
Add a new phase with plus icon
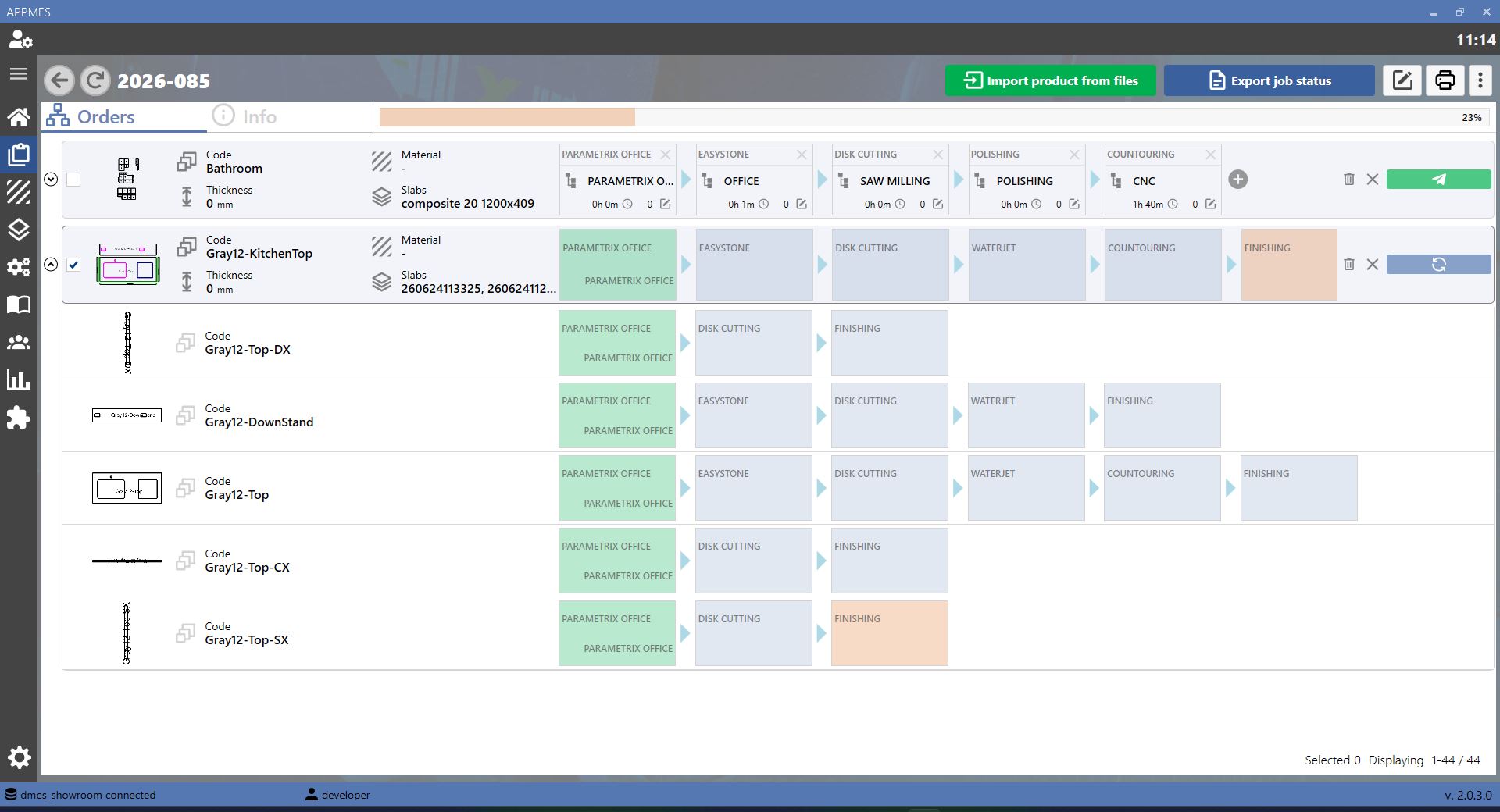point(1238,180)
